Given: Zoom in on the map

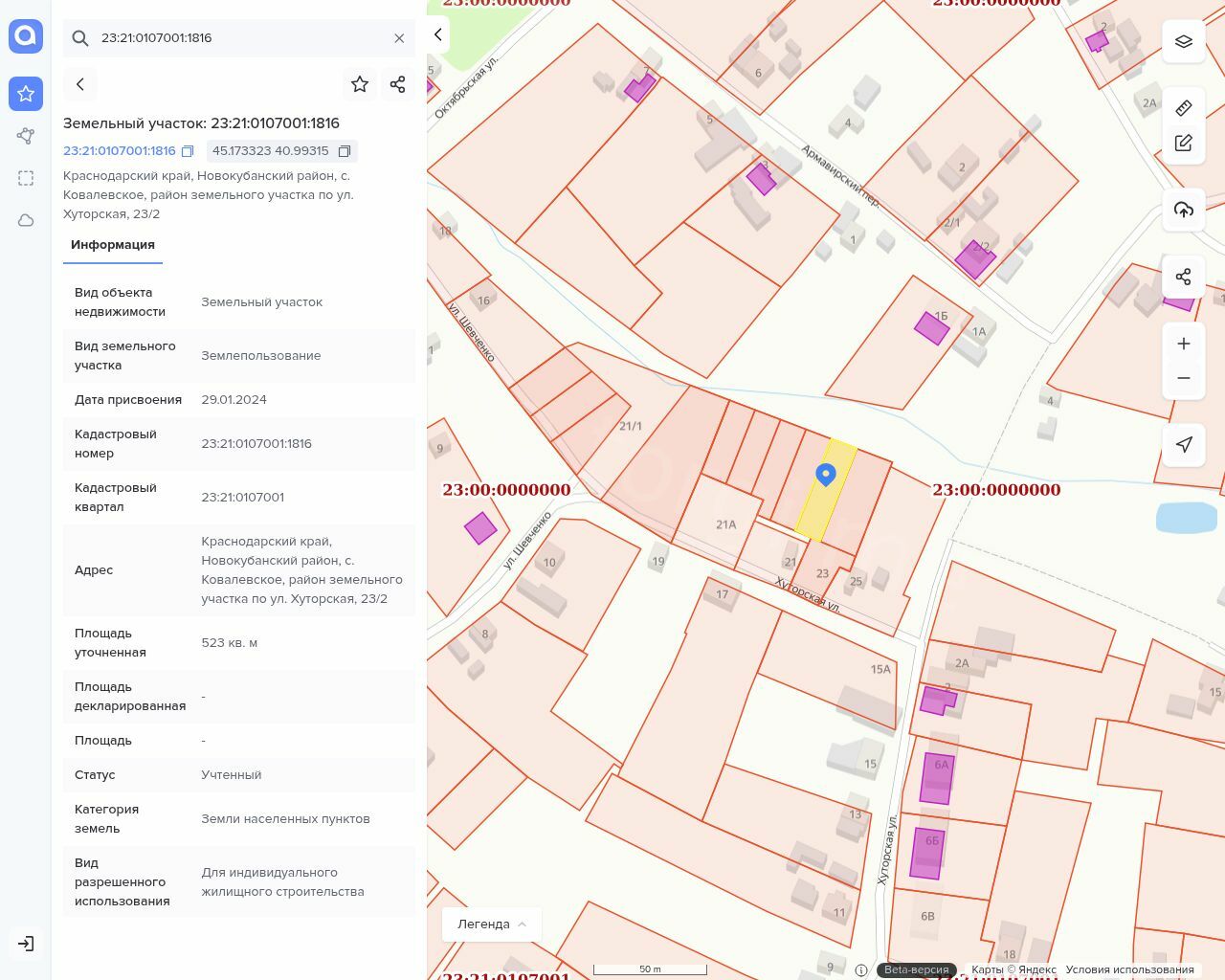Looking at the screenshot, I should 1184,344.
